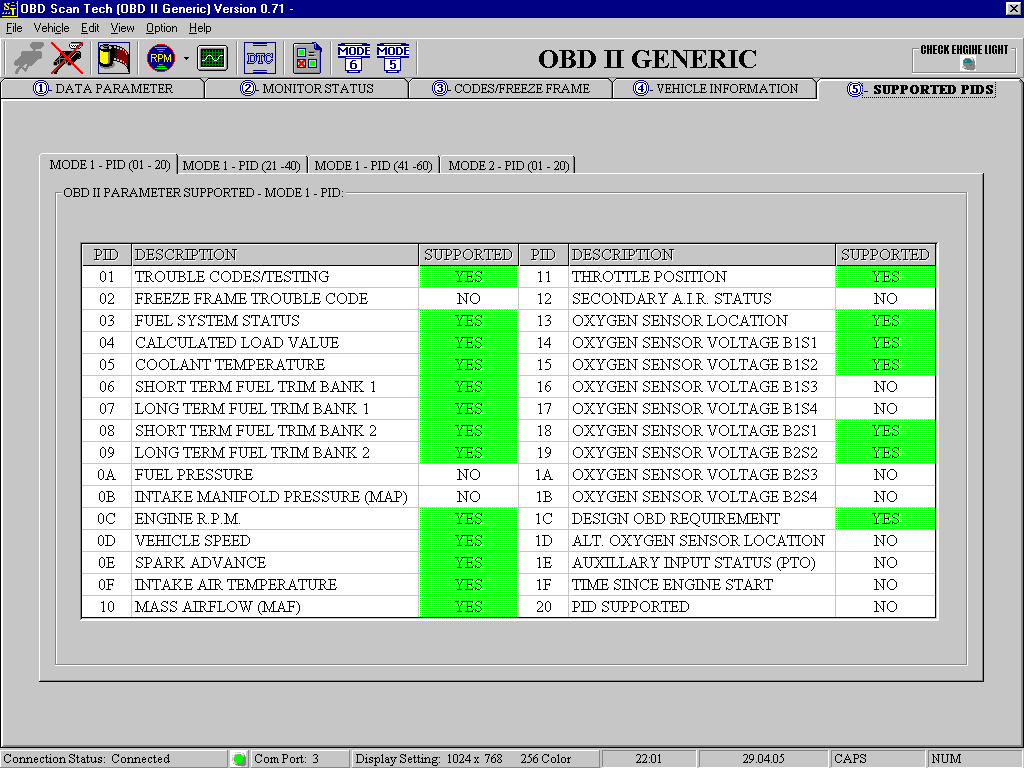The height and width of the screenshot is (768, 1024).
Task: Click the monitor status checklist icon
Action: pos(307,58)
